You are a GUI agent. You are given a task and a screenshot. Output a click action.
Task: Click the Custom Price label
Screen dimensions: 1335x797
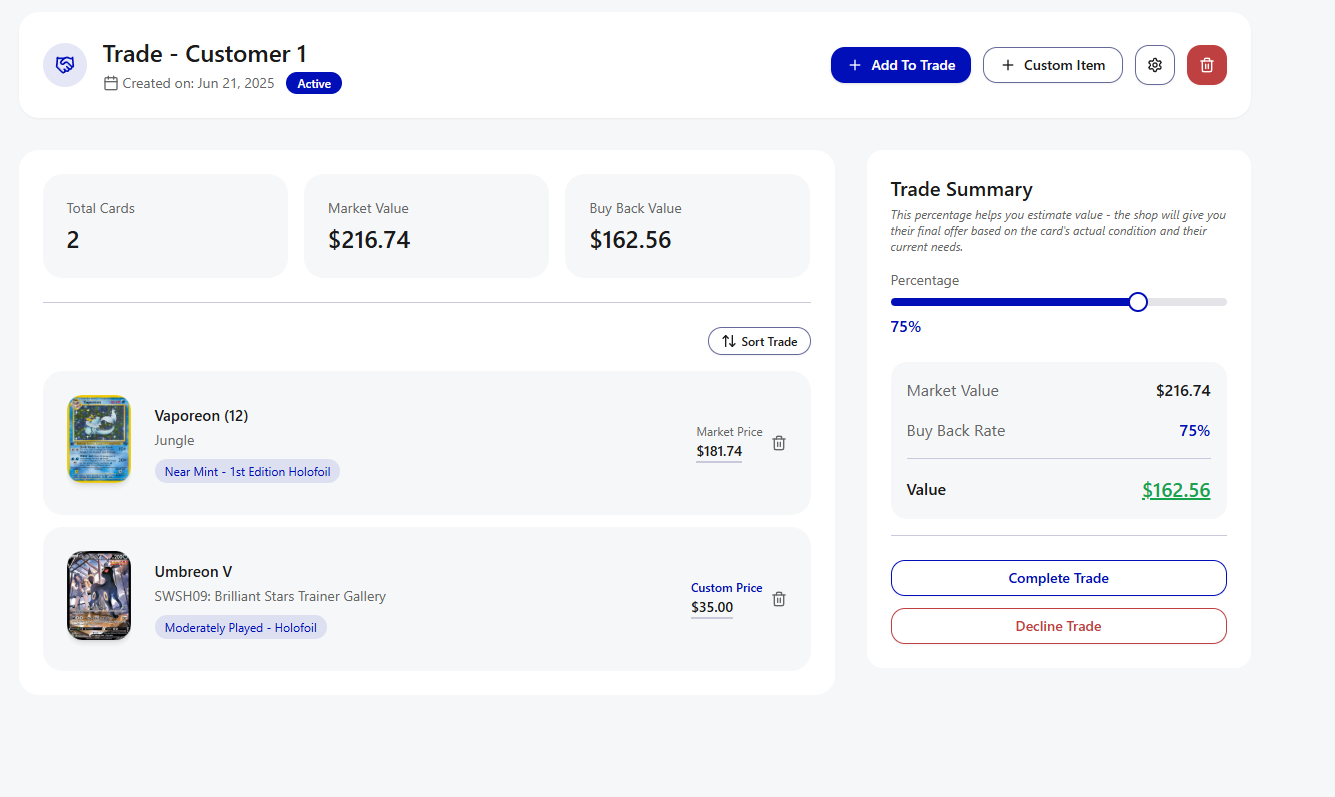coord(727,588)
